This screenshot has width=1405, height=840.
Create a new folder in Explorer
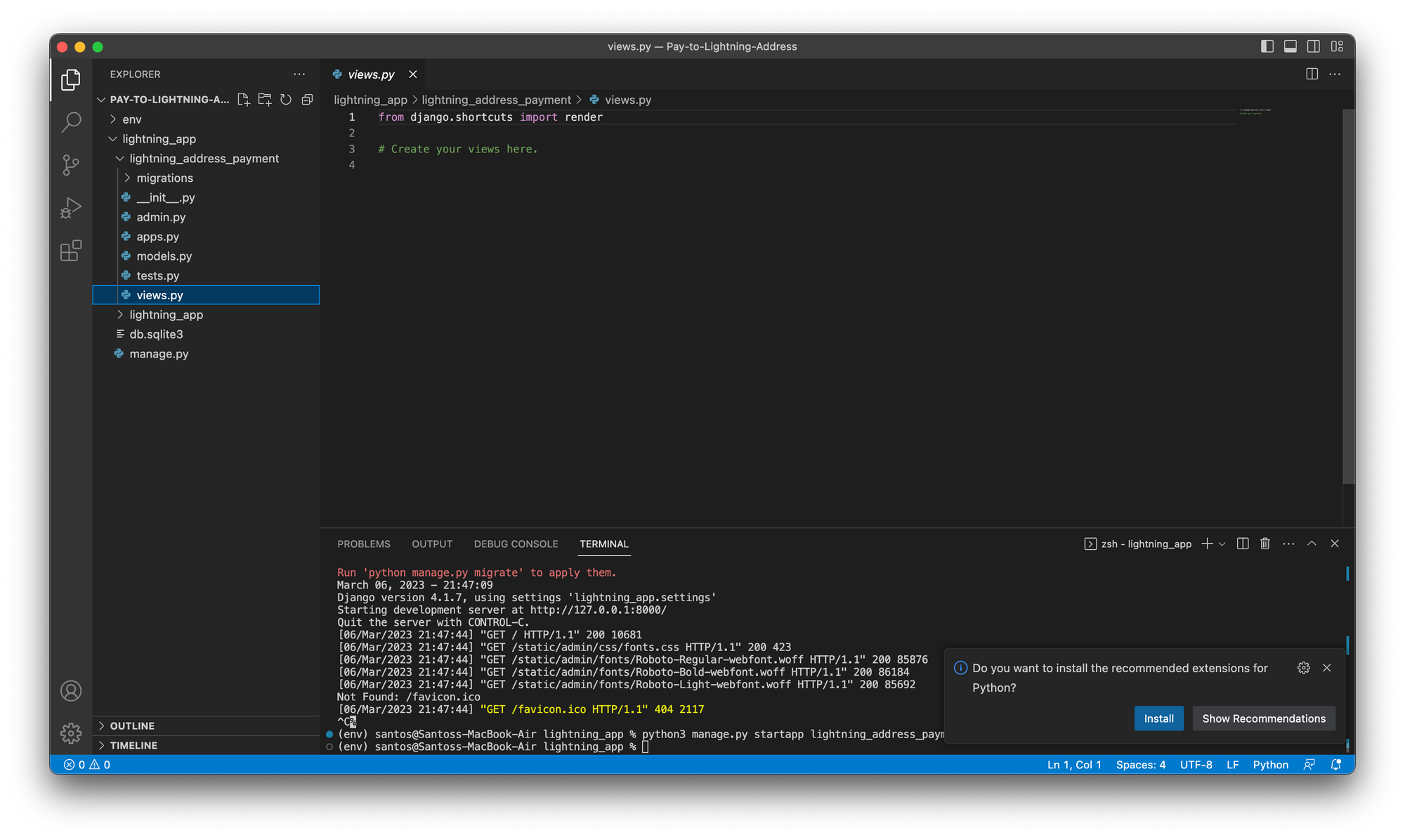click(x=265, y=100)
